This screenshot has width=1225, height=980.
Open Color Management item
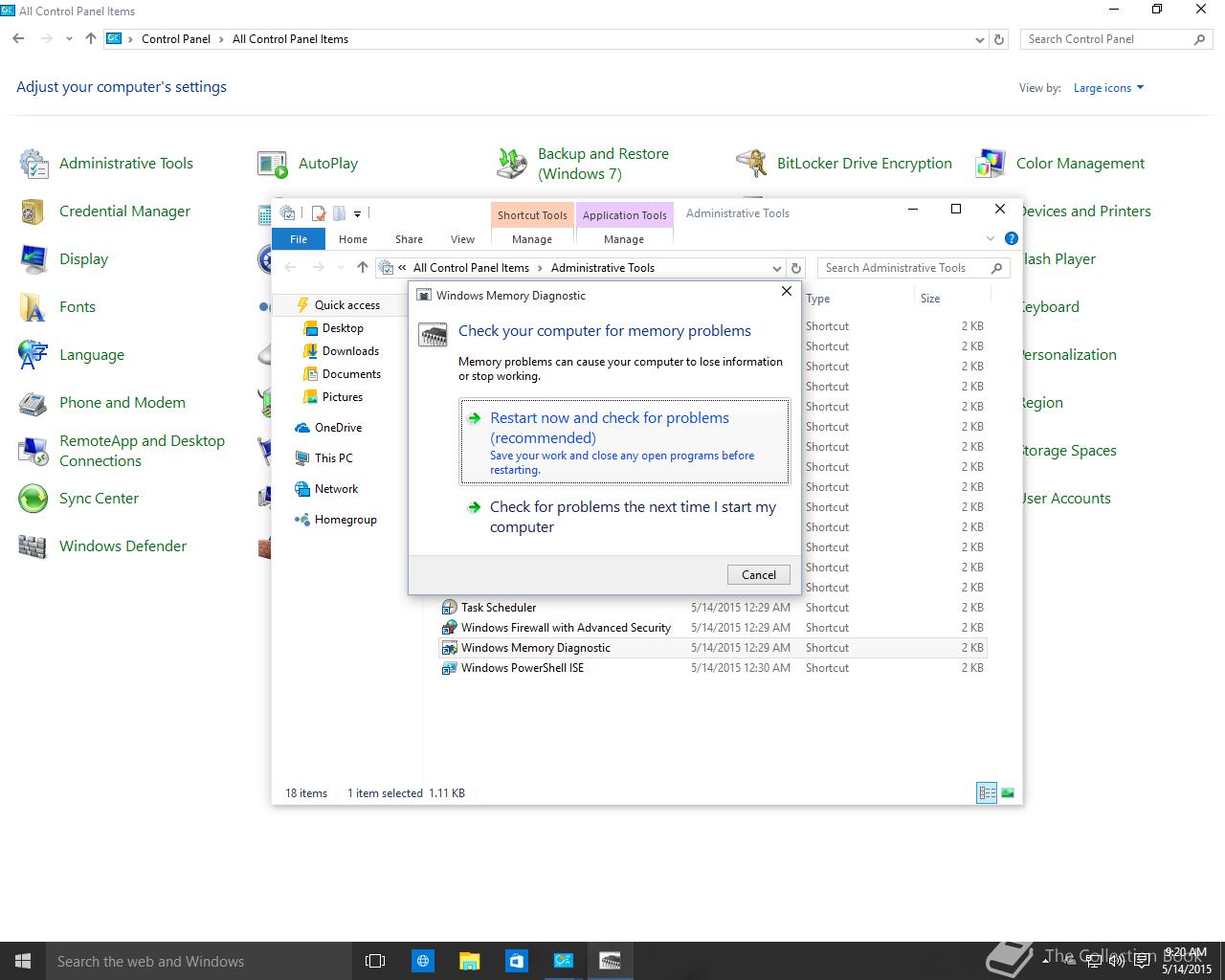click(x=1060, y=164)
